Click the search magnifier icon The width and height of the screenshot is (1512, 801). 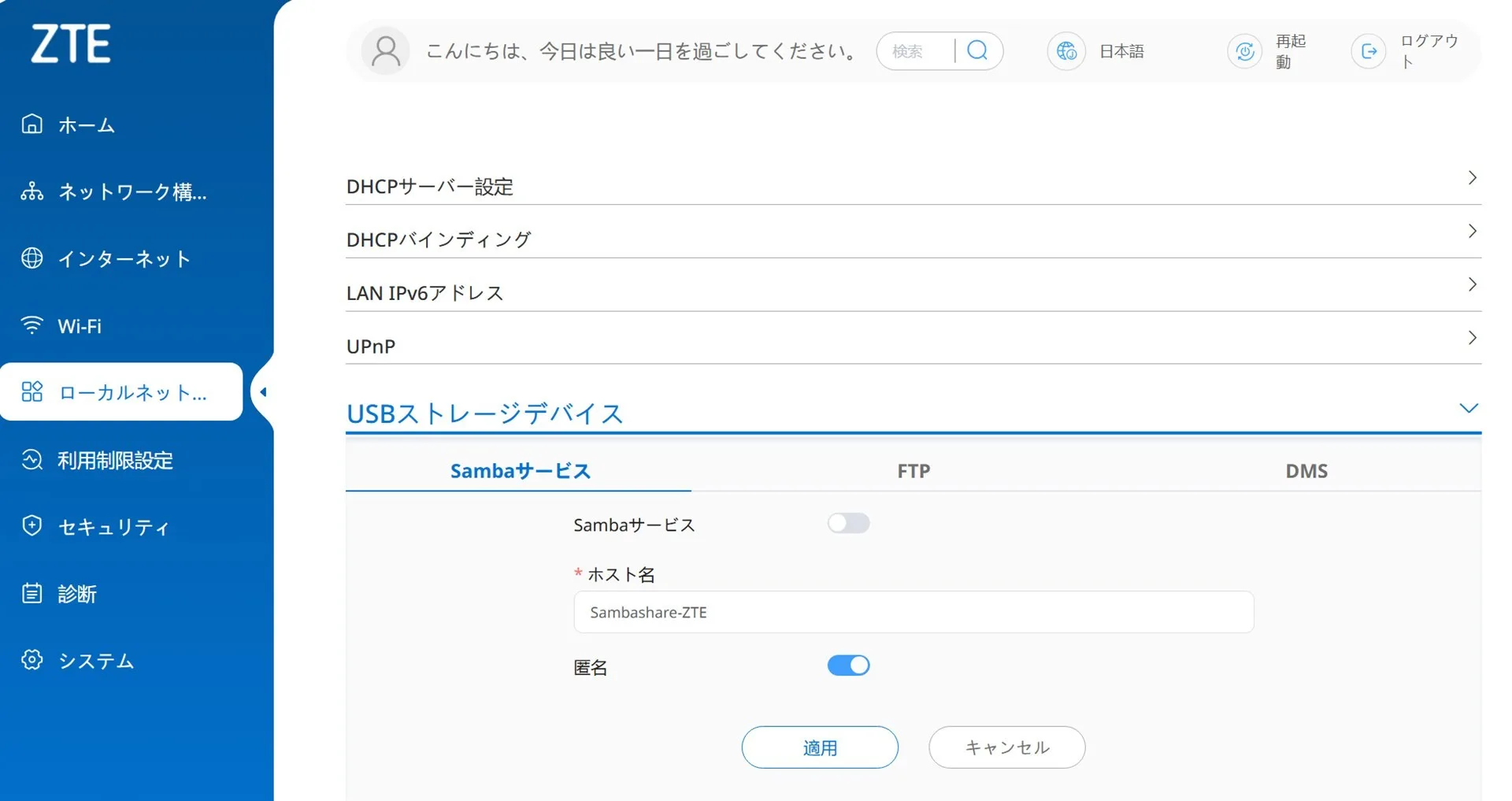(x=977, y=51)
